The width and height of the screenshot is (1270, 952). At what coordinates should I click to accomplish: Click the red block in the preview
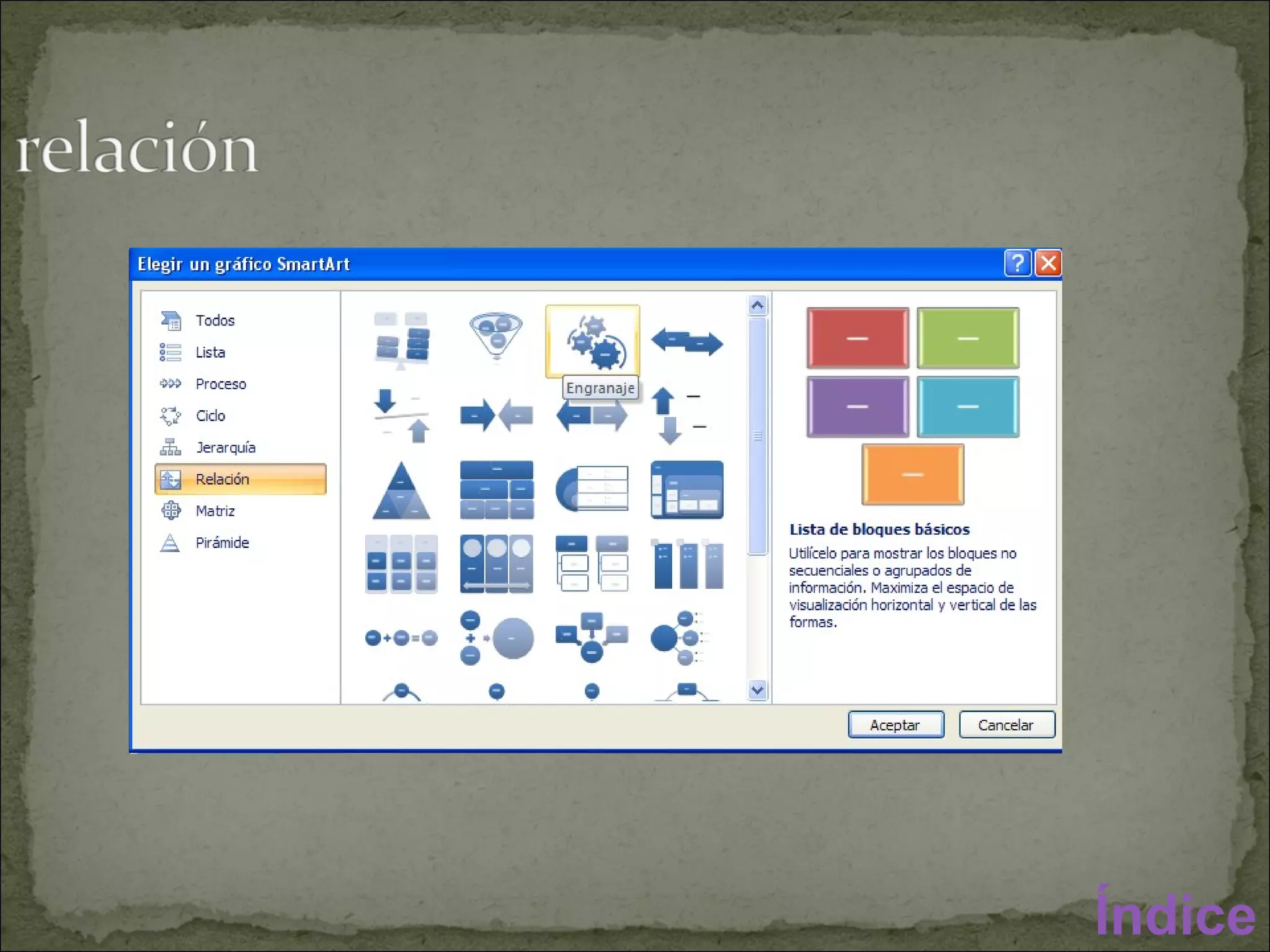pyautogui.click(x=858, y=338)
